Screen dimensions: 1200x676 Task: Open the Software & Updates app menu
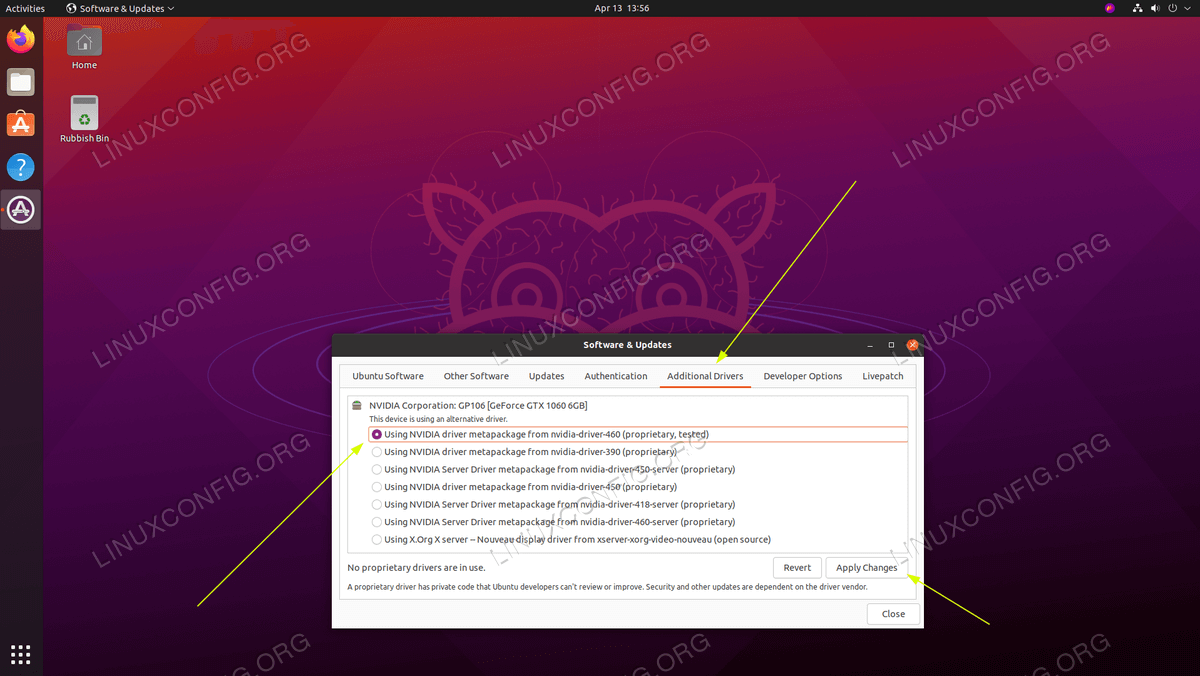pos(120,8)
